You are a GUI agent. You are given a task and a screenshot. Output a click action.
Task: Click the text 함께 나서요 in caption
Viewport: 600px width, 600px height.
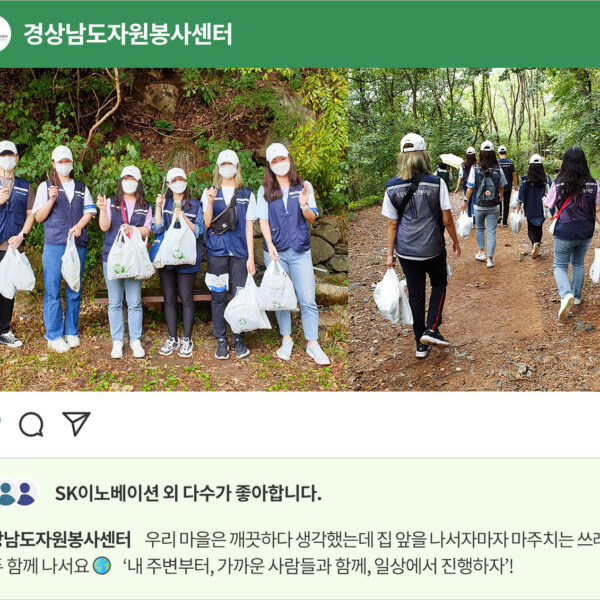(48, 566)
